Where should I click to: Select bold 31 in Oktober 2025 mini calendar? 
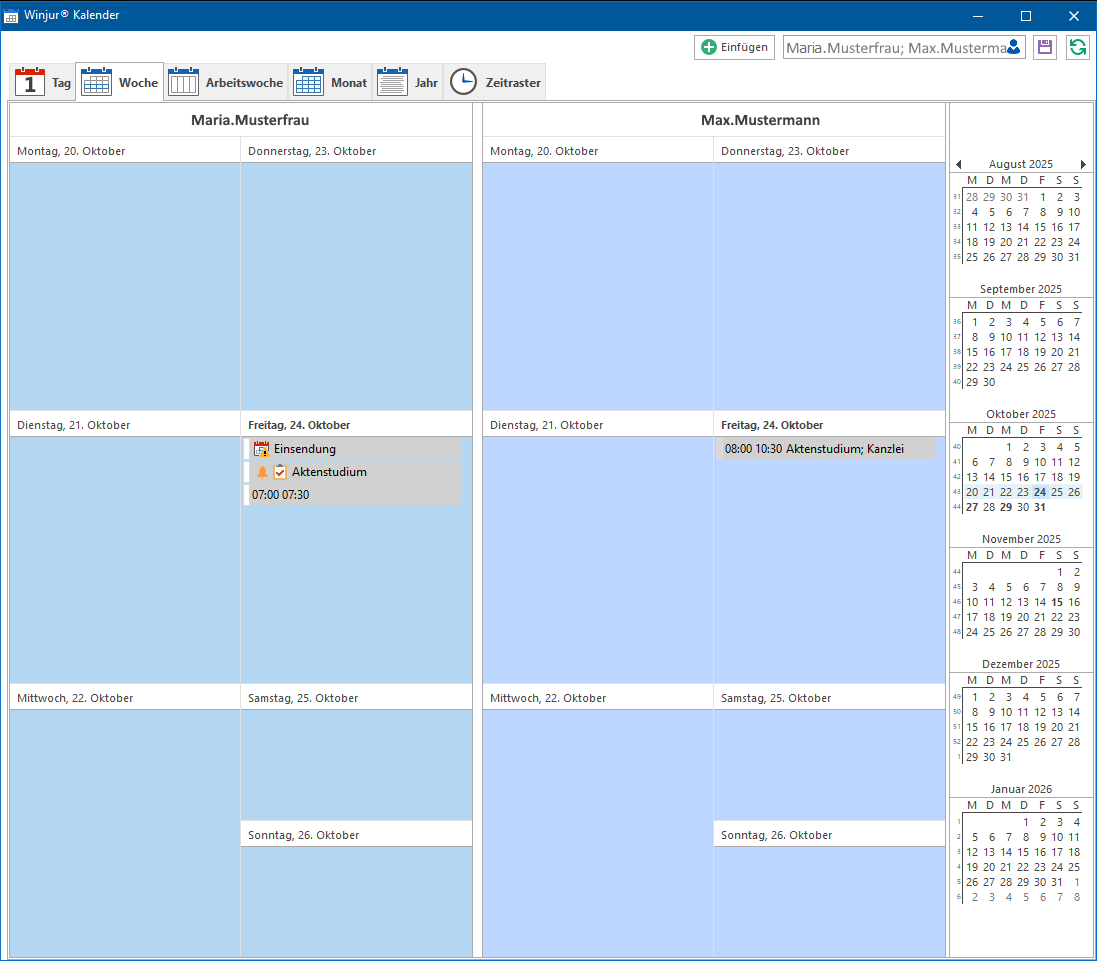[x=1040, y=507]
